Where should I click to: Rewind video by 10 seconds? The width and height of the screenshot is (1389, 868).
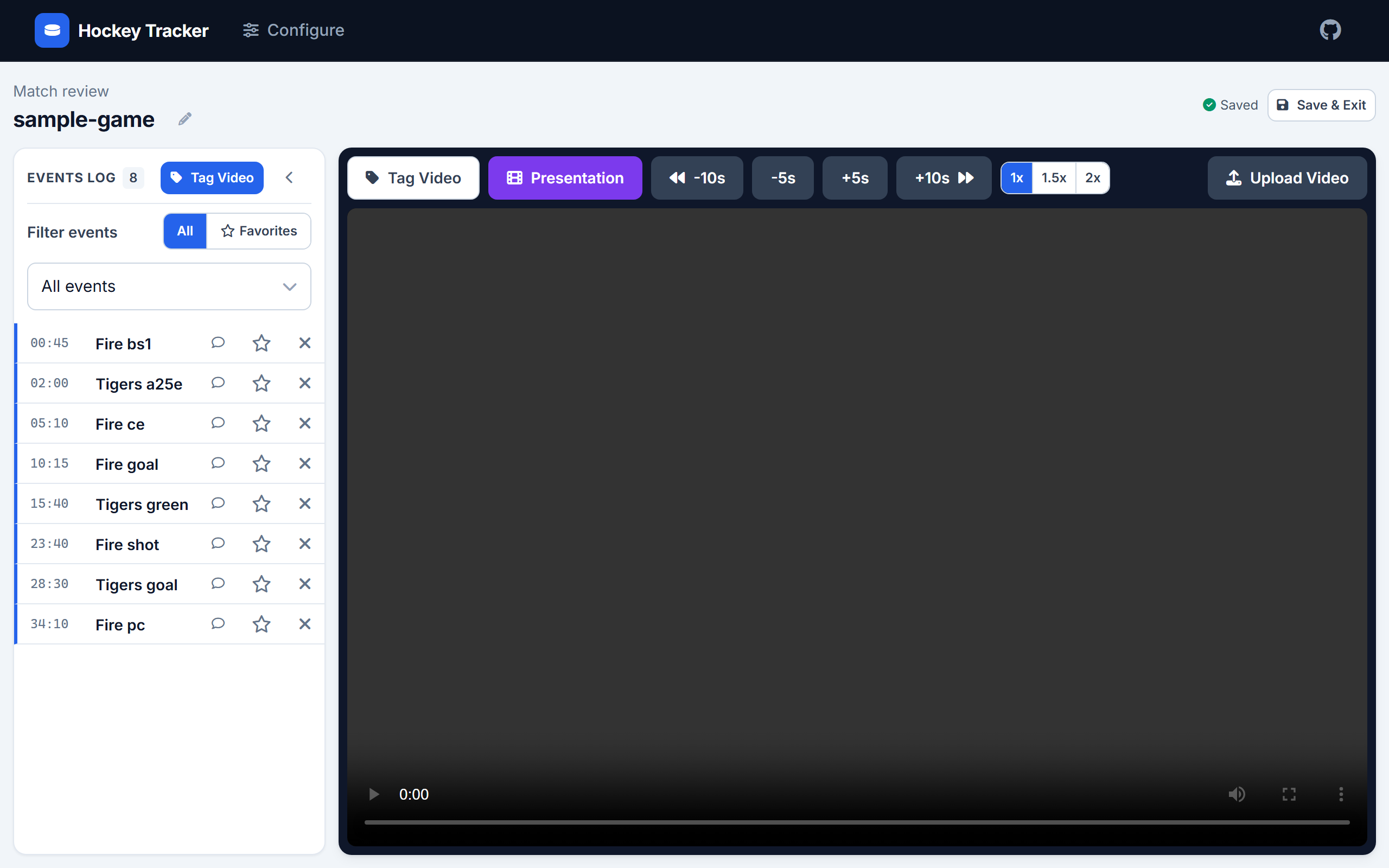click(x=697, y=178)
